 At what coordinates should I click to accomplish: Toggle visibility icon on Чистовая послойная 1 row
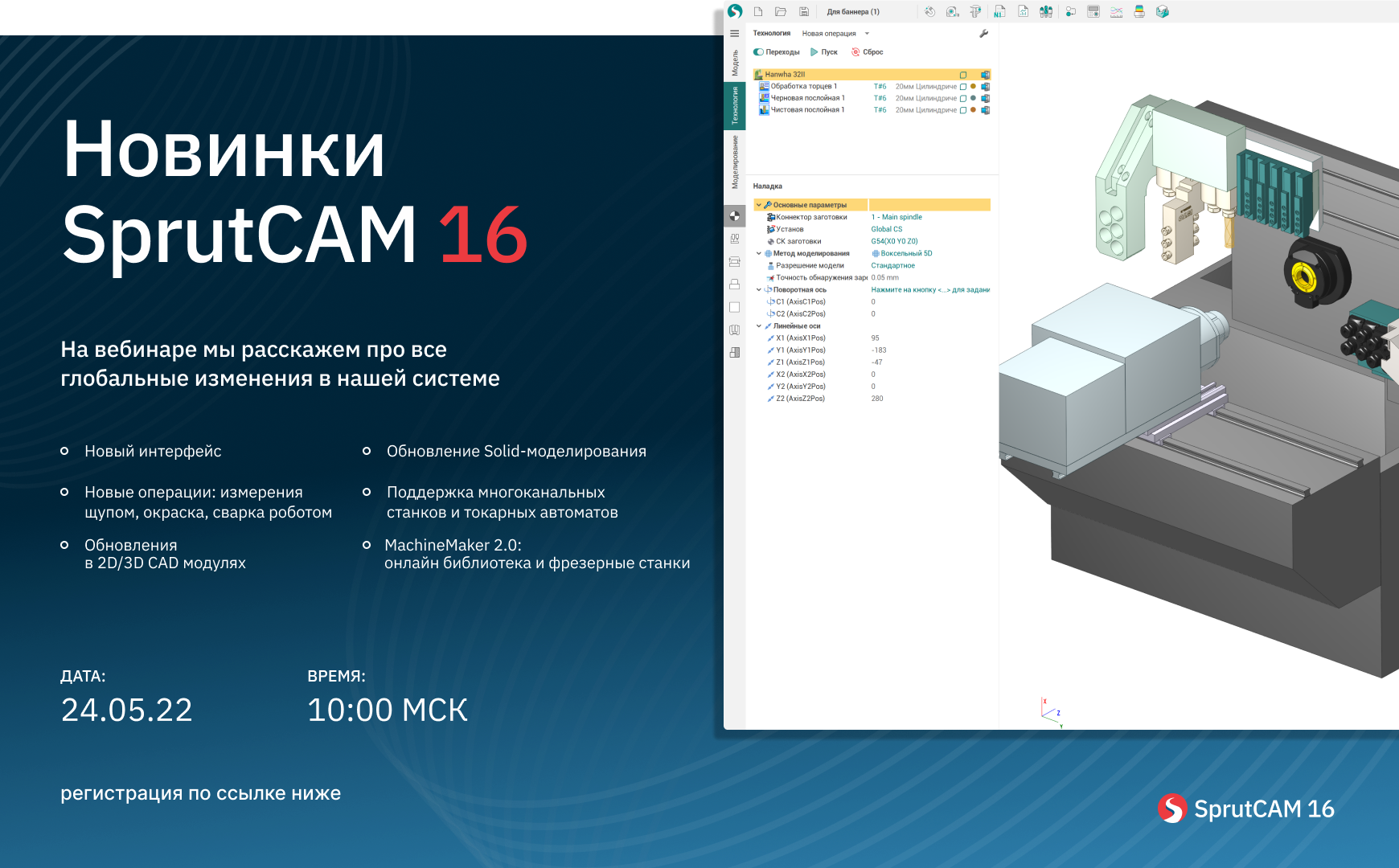click(x=985, y=110)
